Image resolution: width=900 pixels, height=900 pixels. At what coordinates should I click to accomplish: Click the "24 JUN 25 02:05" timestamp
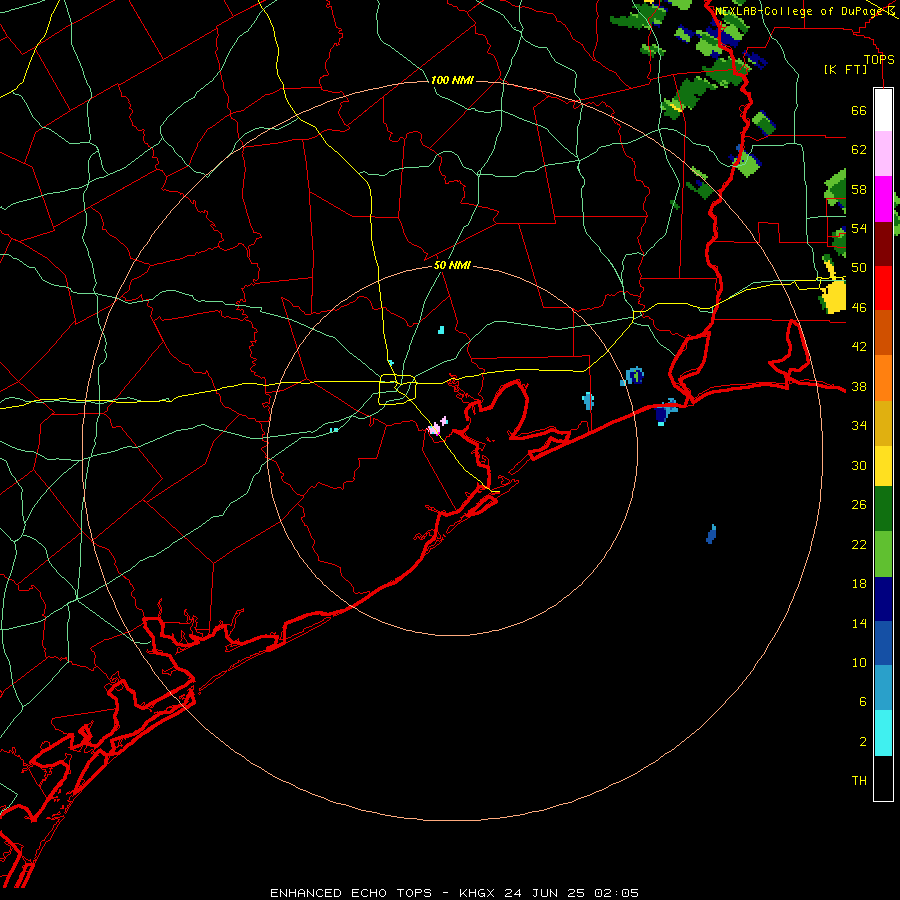click(571, 893)
